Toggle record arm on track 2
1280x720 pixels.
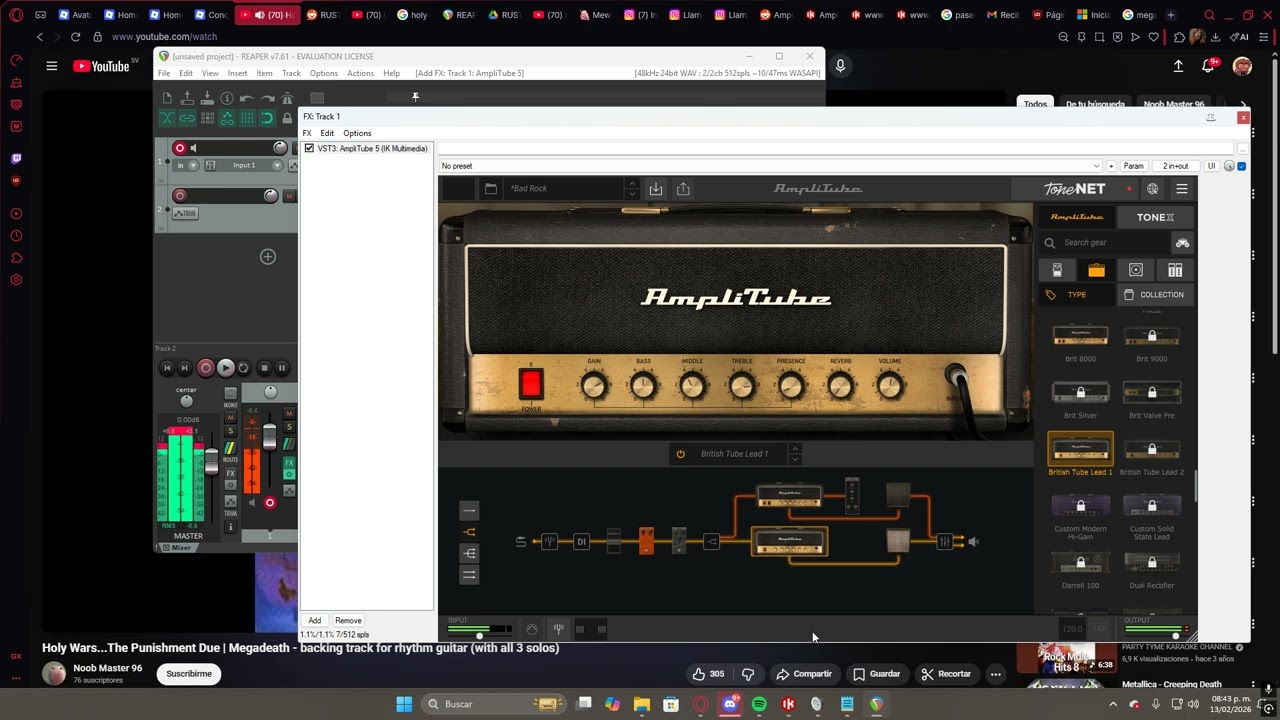pyautogui.click(x=180, y=196)
